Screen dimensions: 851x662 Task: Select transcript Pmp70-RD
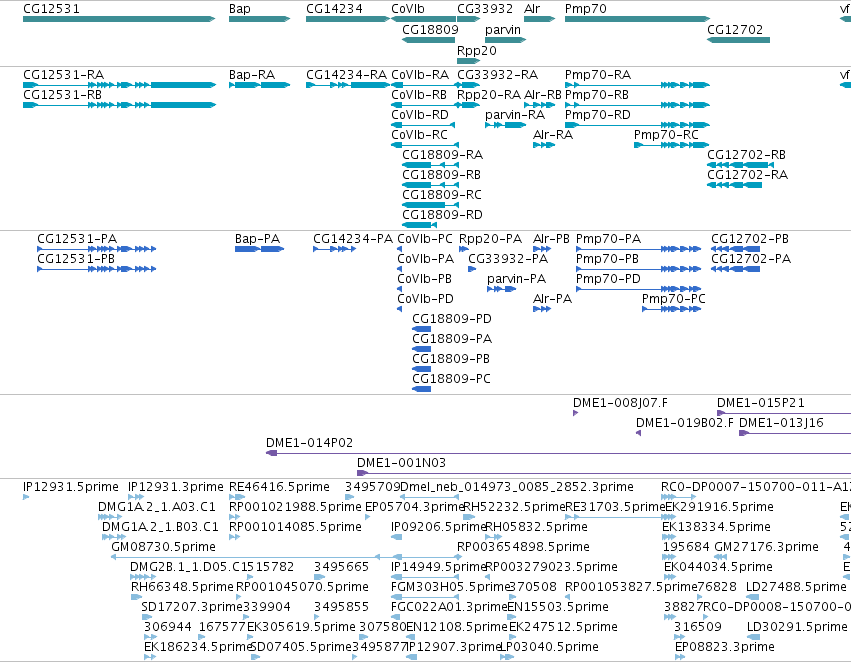pos(637,125)
